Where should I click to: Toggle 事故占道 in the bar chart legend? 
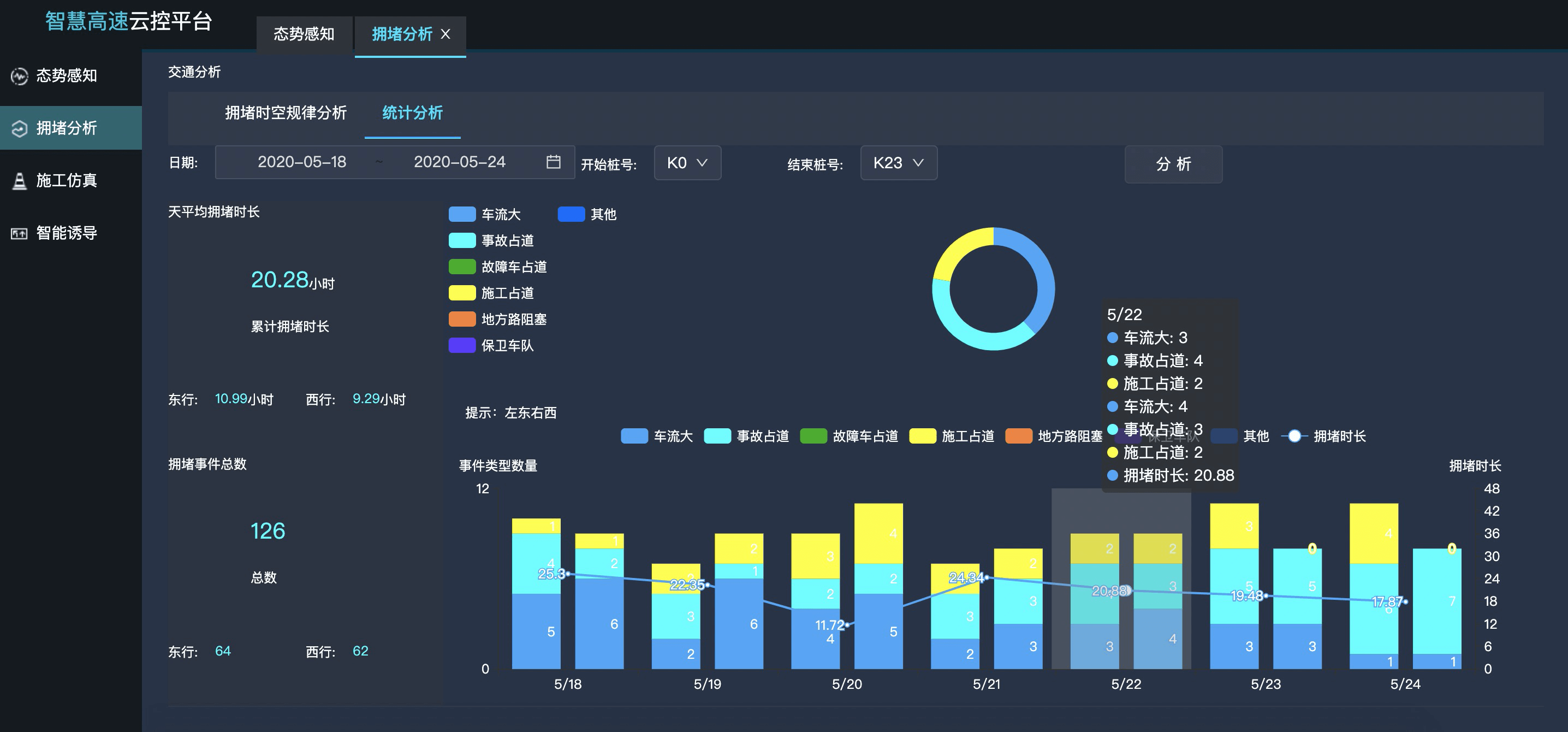click(x=746, y=436)
